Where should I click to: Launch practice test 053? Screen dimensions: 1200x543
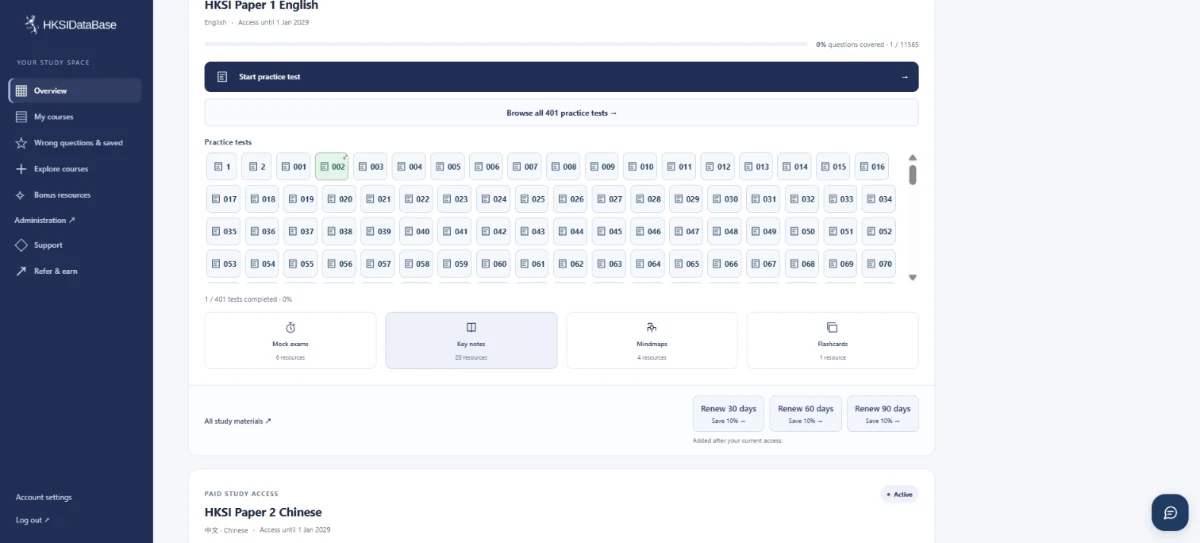point(223,264)
